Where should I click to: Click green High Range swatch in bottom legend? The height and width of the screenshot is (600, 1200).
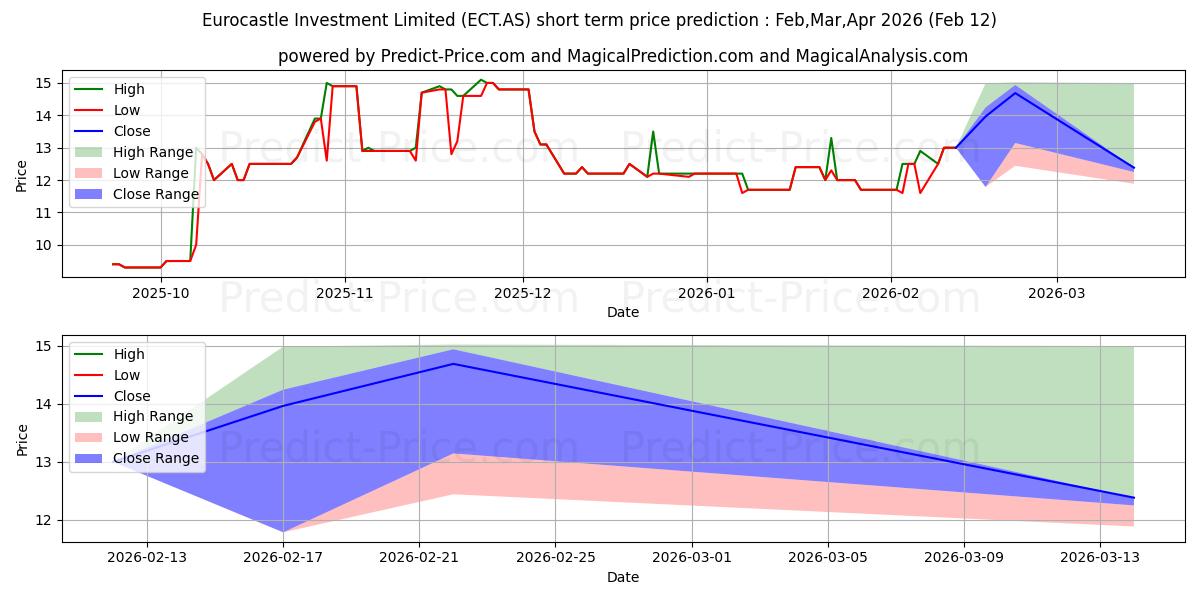click(x=91, y=417)
